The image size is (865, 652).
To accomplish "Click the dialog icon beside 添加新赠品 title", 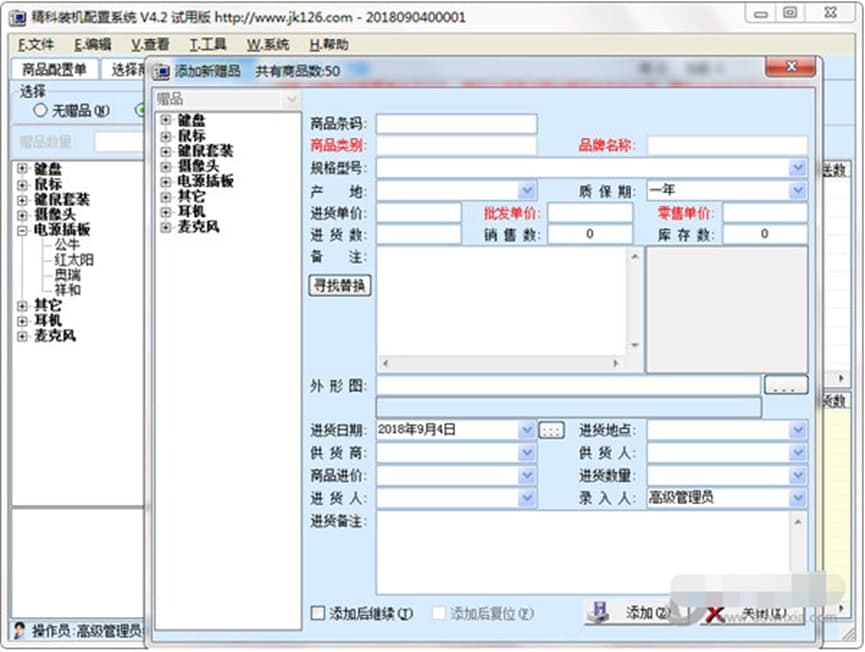I will pos(162,71).
